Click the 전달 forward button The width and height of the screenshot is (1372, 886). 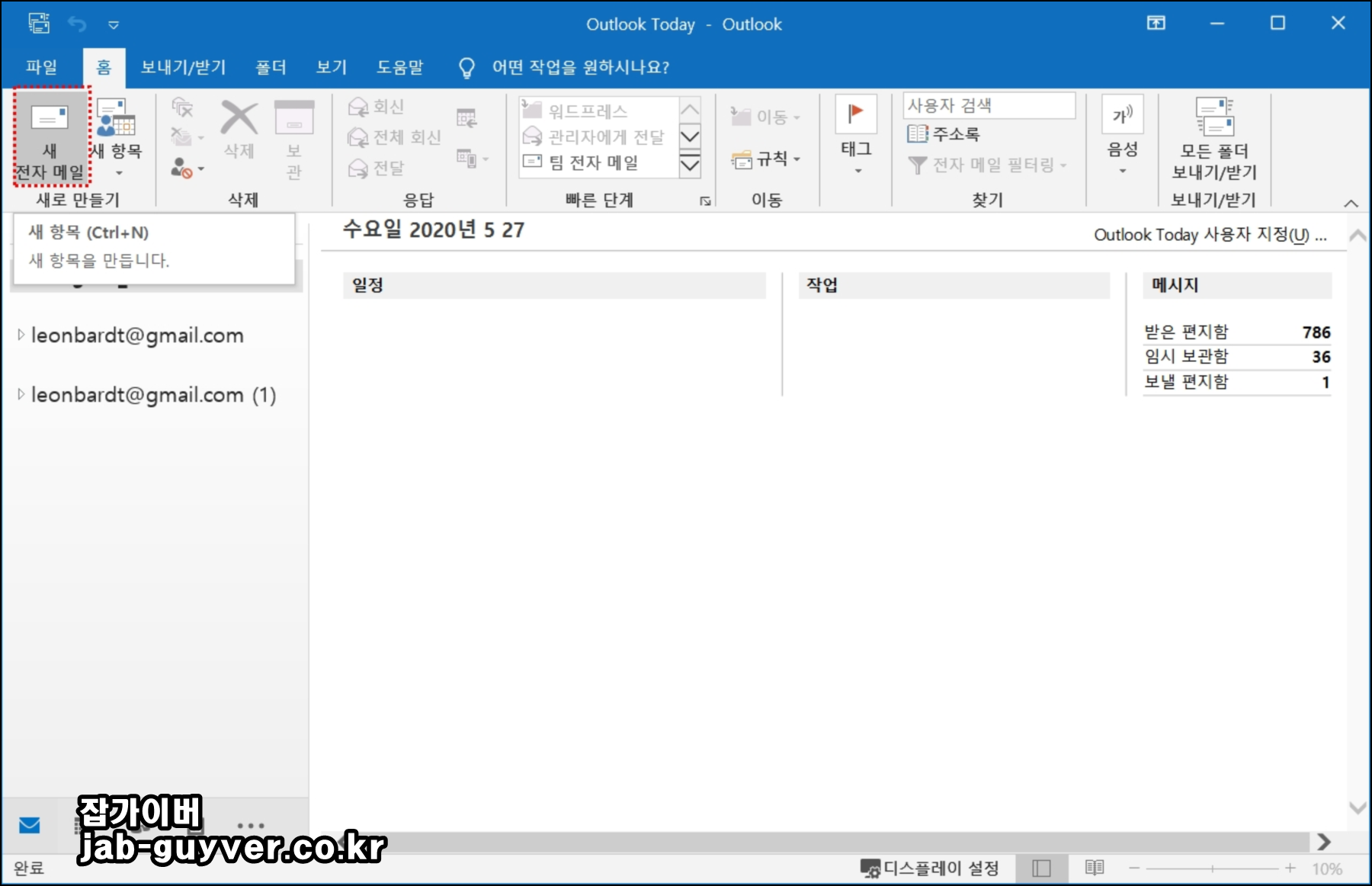click(x=376, y=168)
